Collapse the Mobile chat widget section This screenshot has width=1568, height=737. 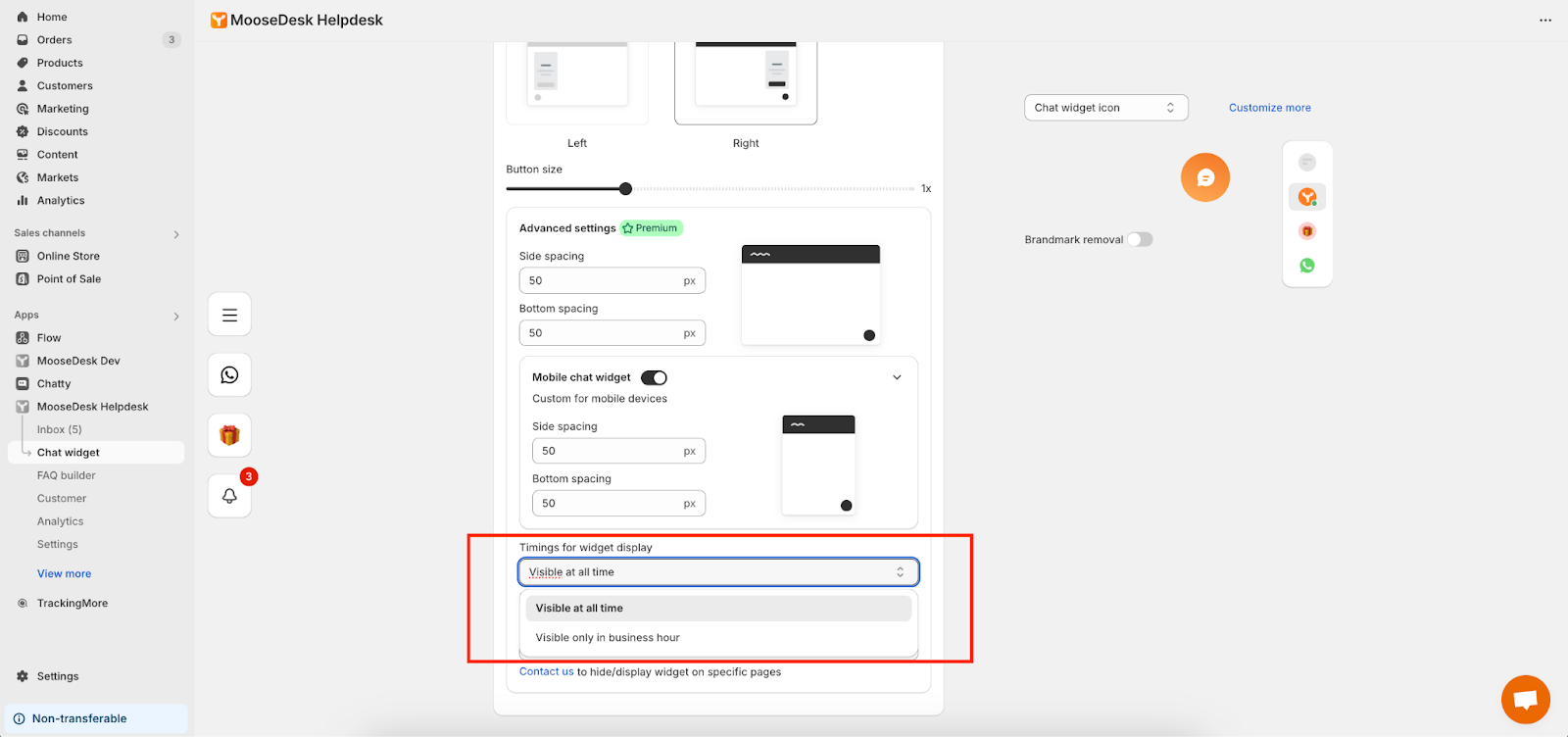[x=897, y=377]
